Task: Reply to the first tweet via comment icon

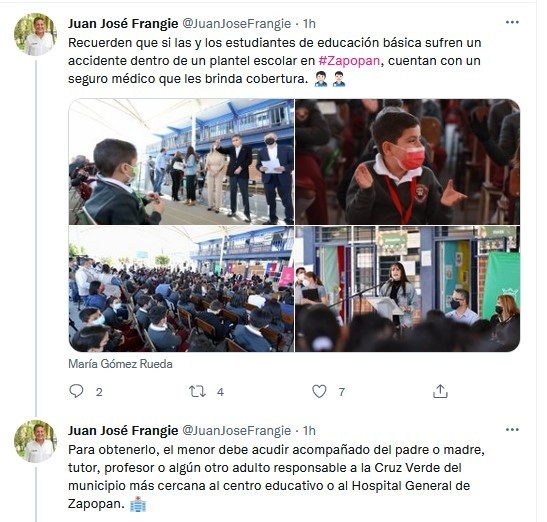Action: [x=76, y=391]
